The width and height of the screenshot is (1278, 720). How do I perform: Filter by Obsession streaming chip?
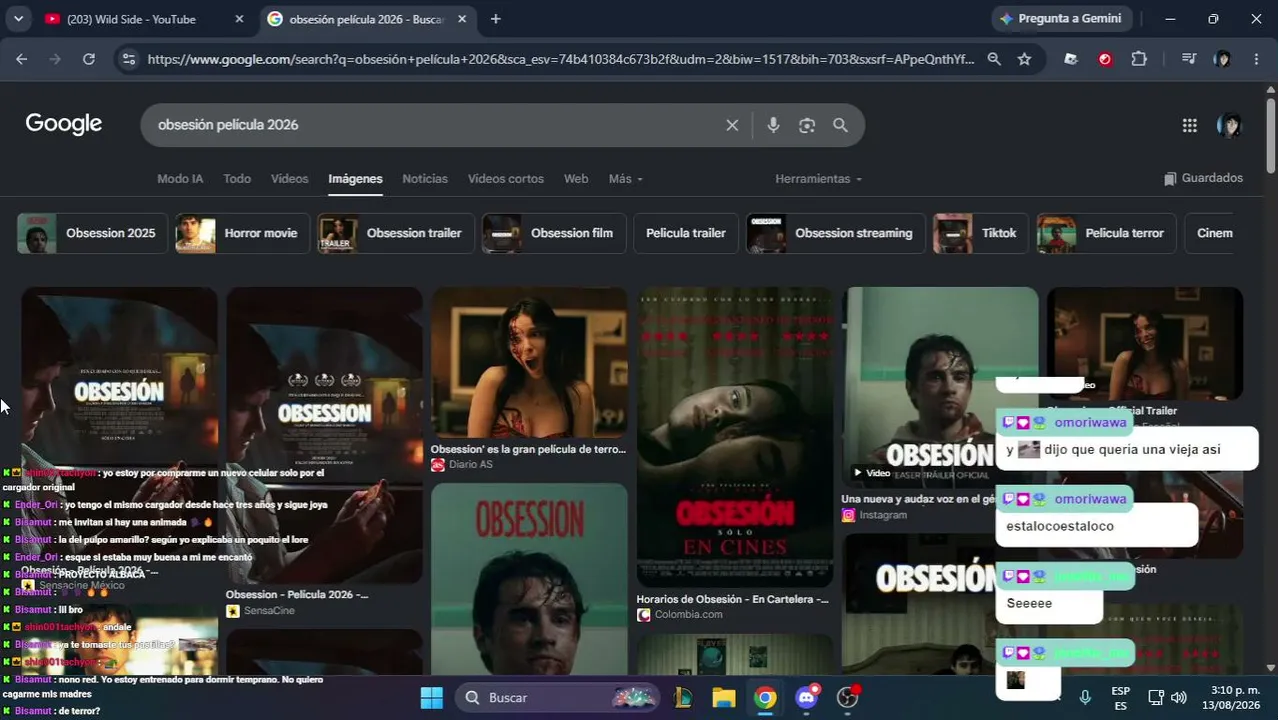coord(835,233)
